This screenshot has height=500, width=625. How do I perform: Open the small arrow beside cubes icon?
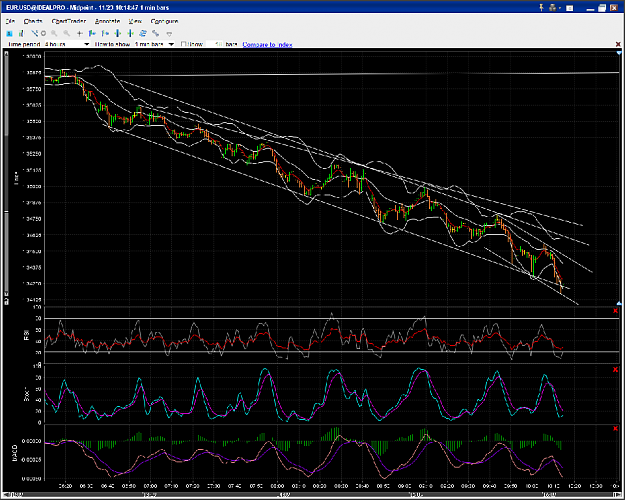[x=560, y=8]
